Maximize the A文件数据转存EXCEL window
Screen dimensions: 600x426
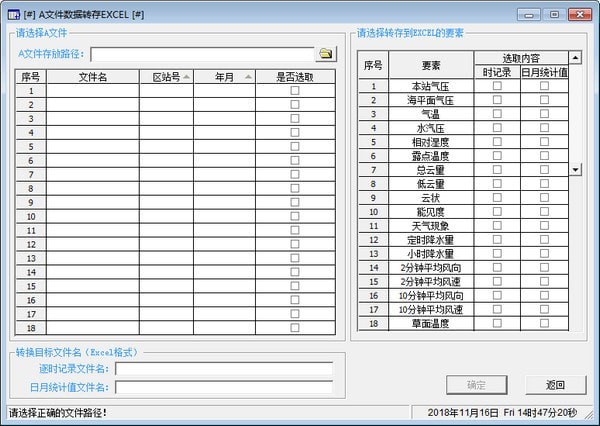pos(554,15)
